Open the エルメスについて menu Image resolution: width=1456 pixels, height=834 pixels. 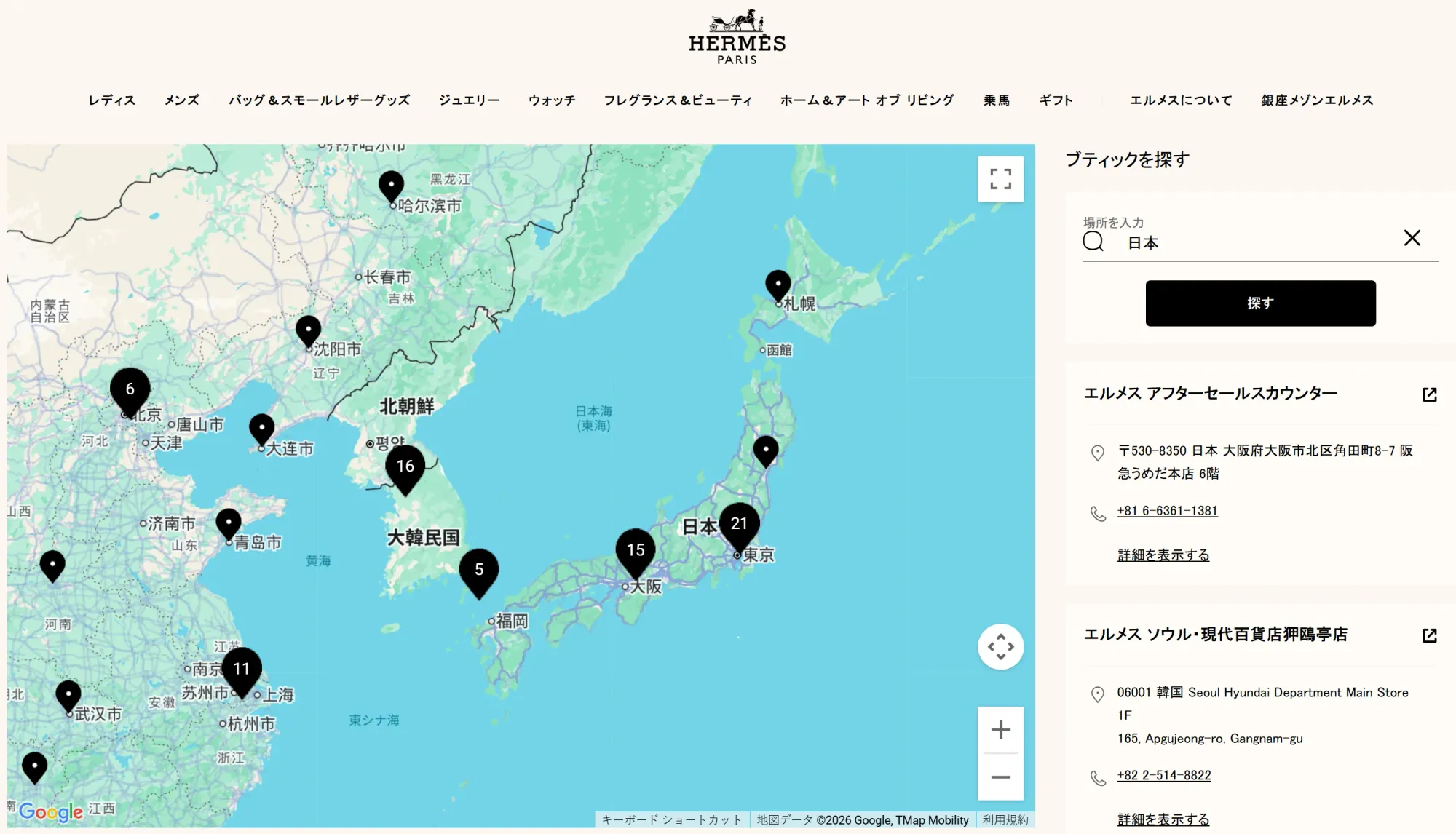[1181, 100]
